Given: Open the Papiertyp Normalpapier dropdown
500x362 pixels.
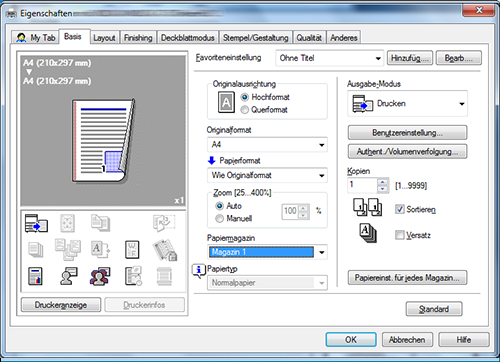Looking at the screenshot, I should 267,283.
